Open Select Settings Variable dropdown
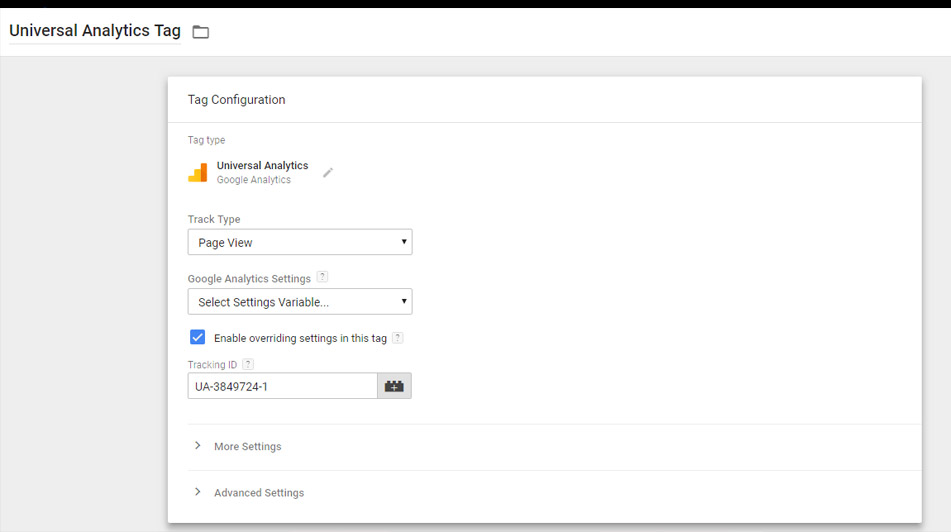The image size is (951, 532). coord(300,301)
